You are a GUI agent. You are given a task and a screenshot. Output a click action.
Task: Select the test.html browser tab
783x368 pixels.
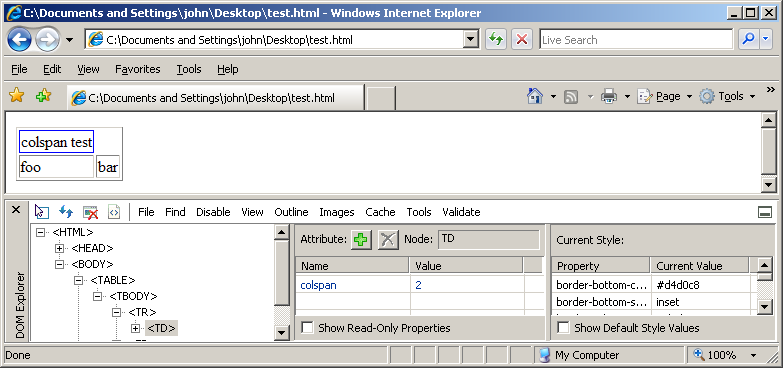[x=215, y=97]
